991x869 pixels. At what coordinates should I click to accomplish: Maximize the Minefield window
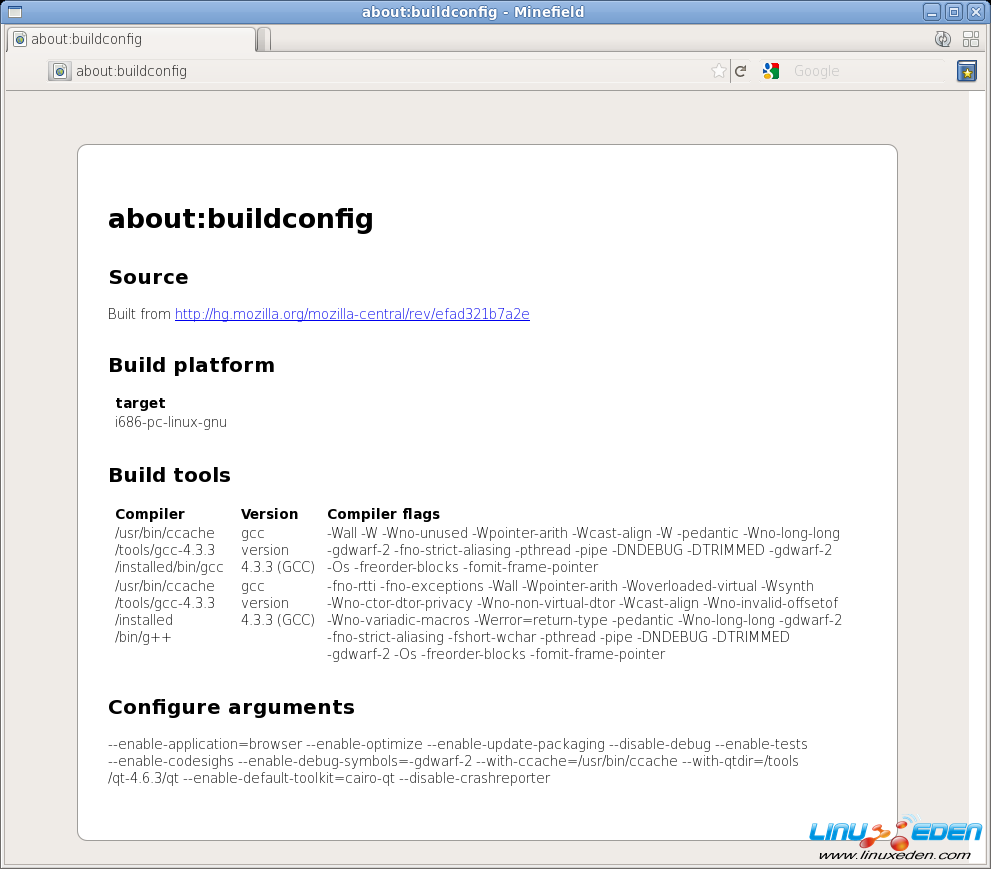coord(953,12)
